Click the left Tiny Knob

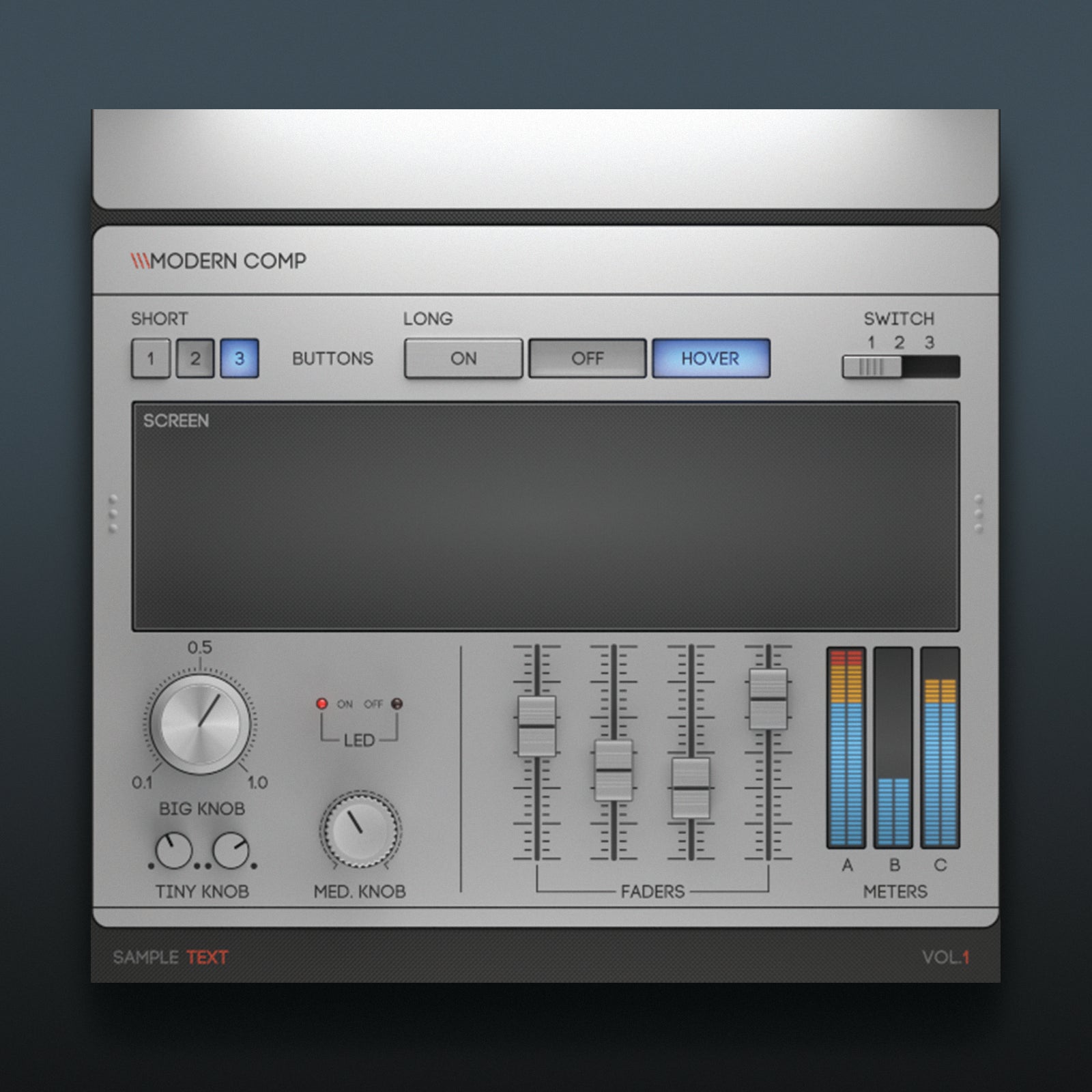tap(173, 851)
